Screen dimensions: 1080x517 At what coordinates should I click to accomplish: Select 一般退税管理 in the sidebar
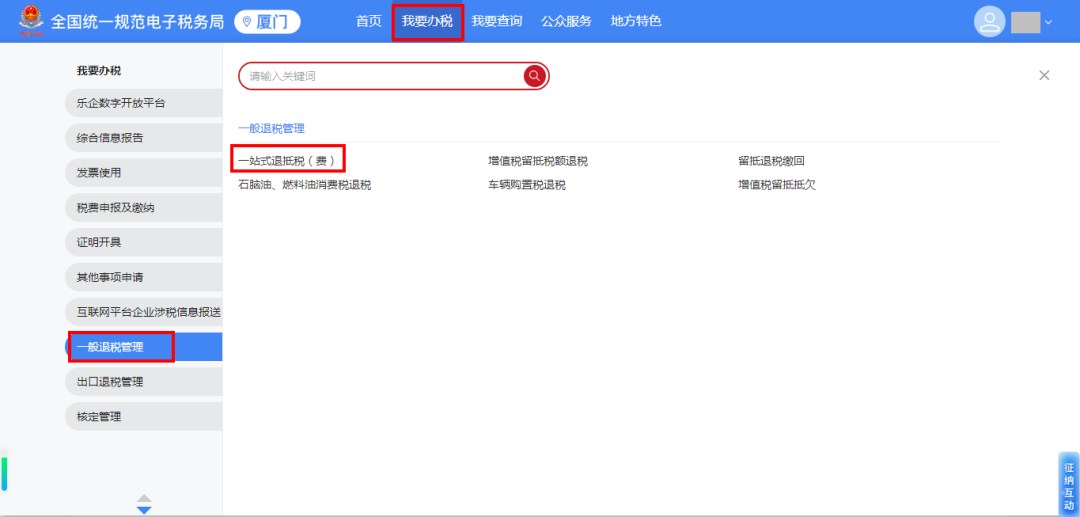pyautogui.click(x=144, y=347)
